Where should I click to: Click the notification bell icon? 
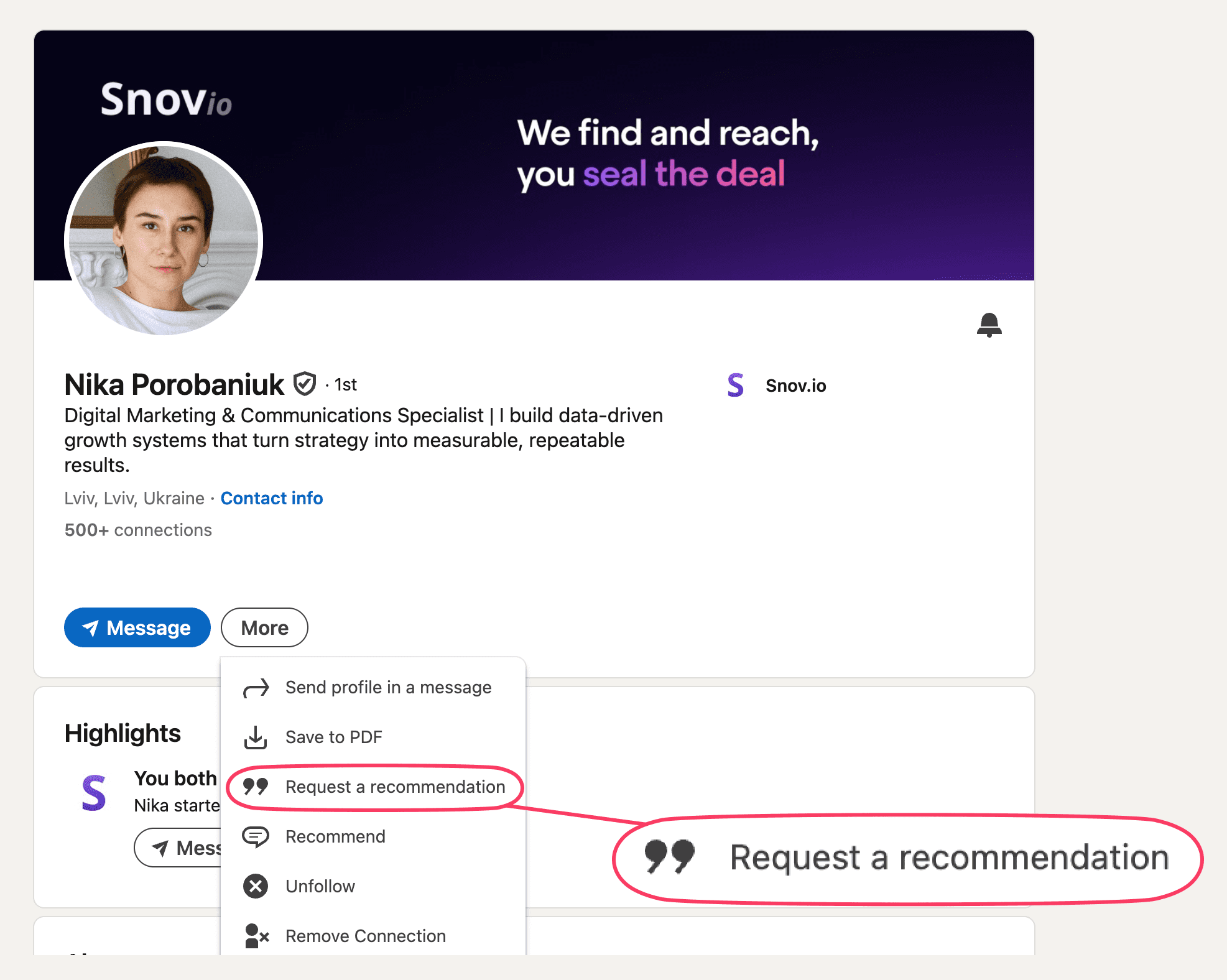989,325
